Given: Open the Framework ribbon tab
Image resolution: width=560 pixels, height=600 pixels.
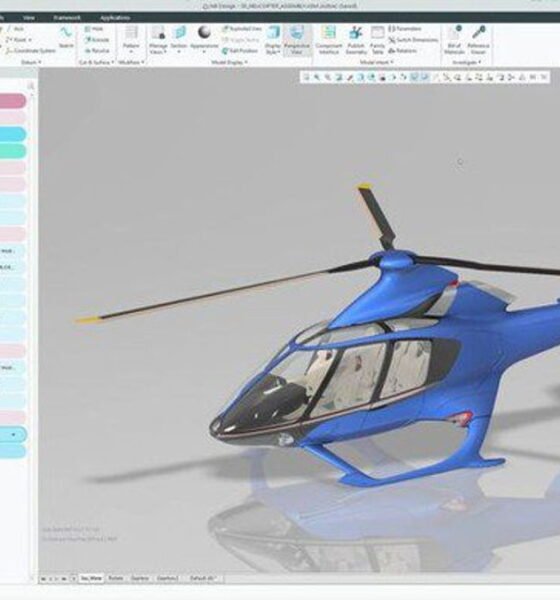Looking at the screenshot, I should tap(67, 18).
